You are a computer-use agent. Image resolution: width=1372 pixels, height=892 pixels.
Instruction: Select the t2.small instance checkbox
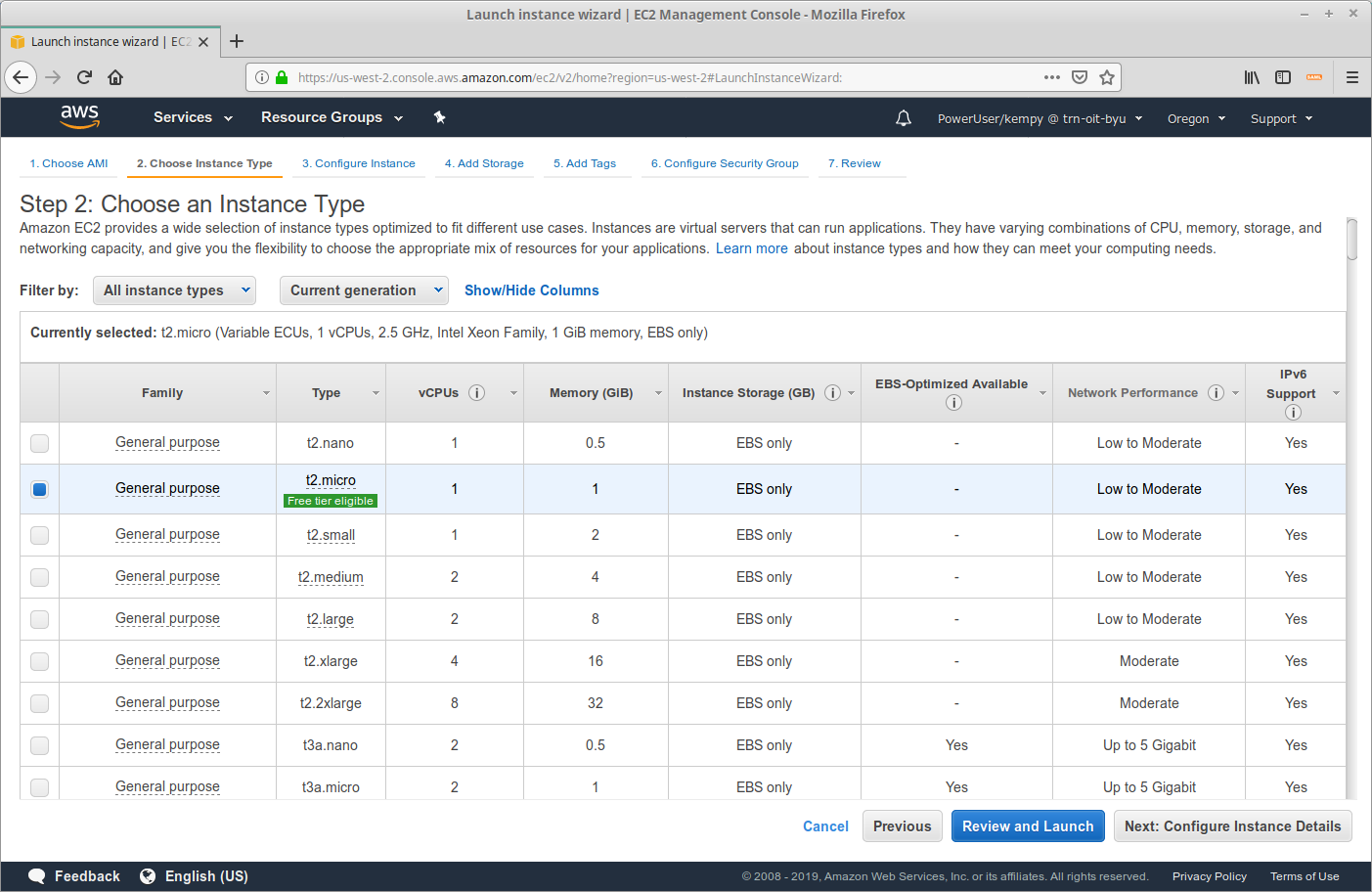click(x=39, y=535)
